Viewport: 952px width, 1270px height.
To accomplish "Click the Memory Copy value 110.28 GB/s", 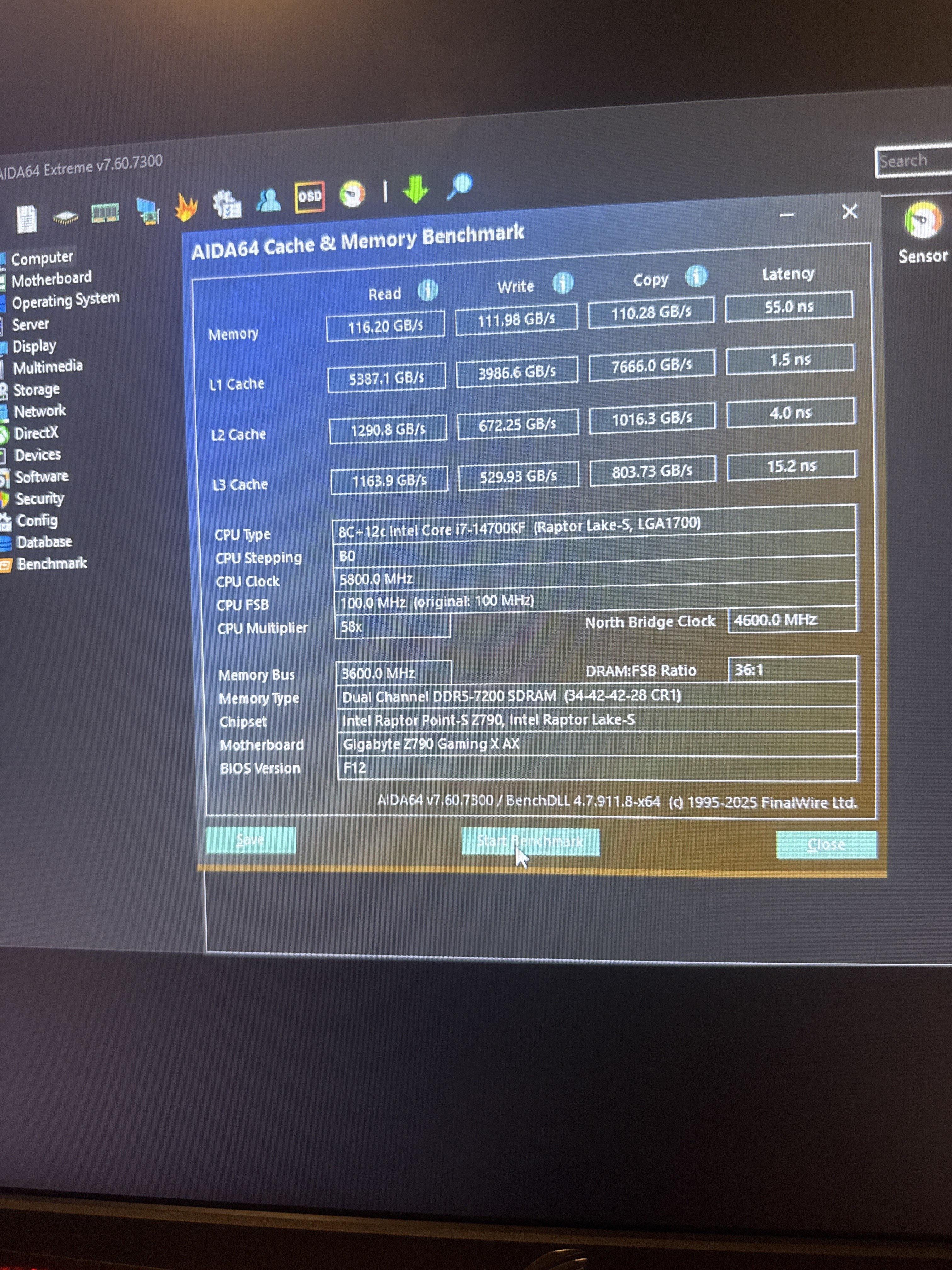I will click(x=651, y=313).
